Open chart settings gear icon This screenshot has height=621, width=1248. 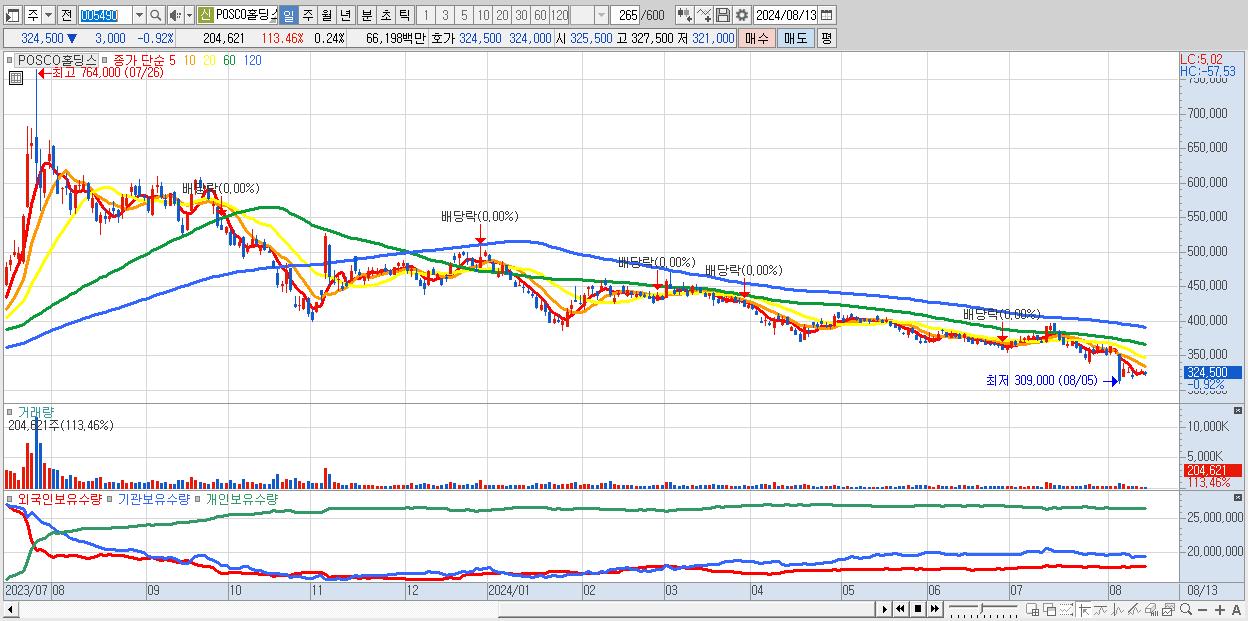[741, 15]
